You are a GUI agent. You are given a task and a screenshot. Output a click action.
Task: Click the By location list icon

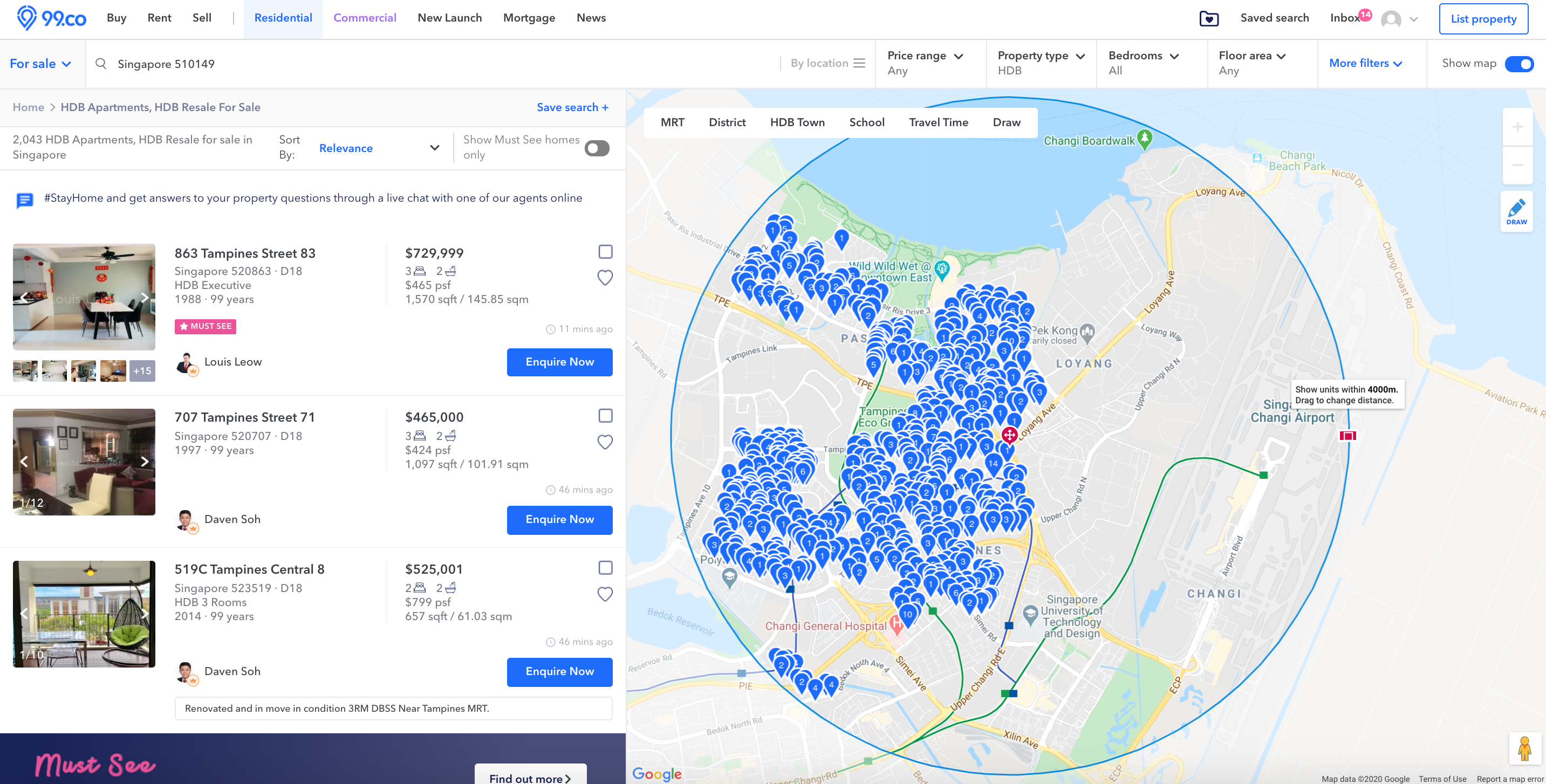tap(859, 63)
